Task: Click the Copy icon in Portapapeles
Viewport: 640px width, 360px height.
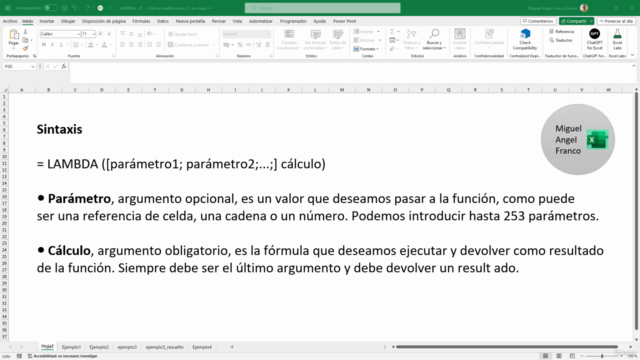Action: 25,40
